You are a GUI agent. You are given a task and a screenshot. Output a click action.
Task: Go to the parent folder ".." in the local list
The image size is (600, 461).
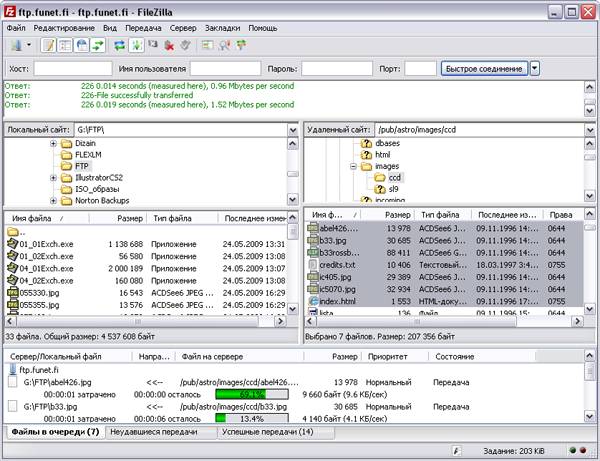[x=17, y=232]
